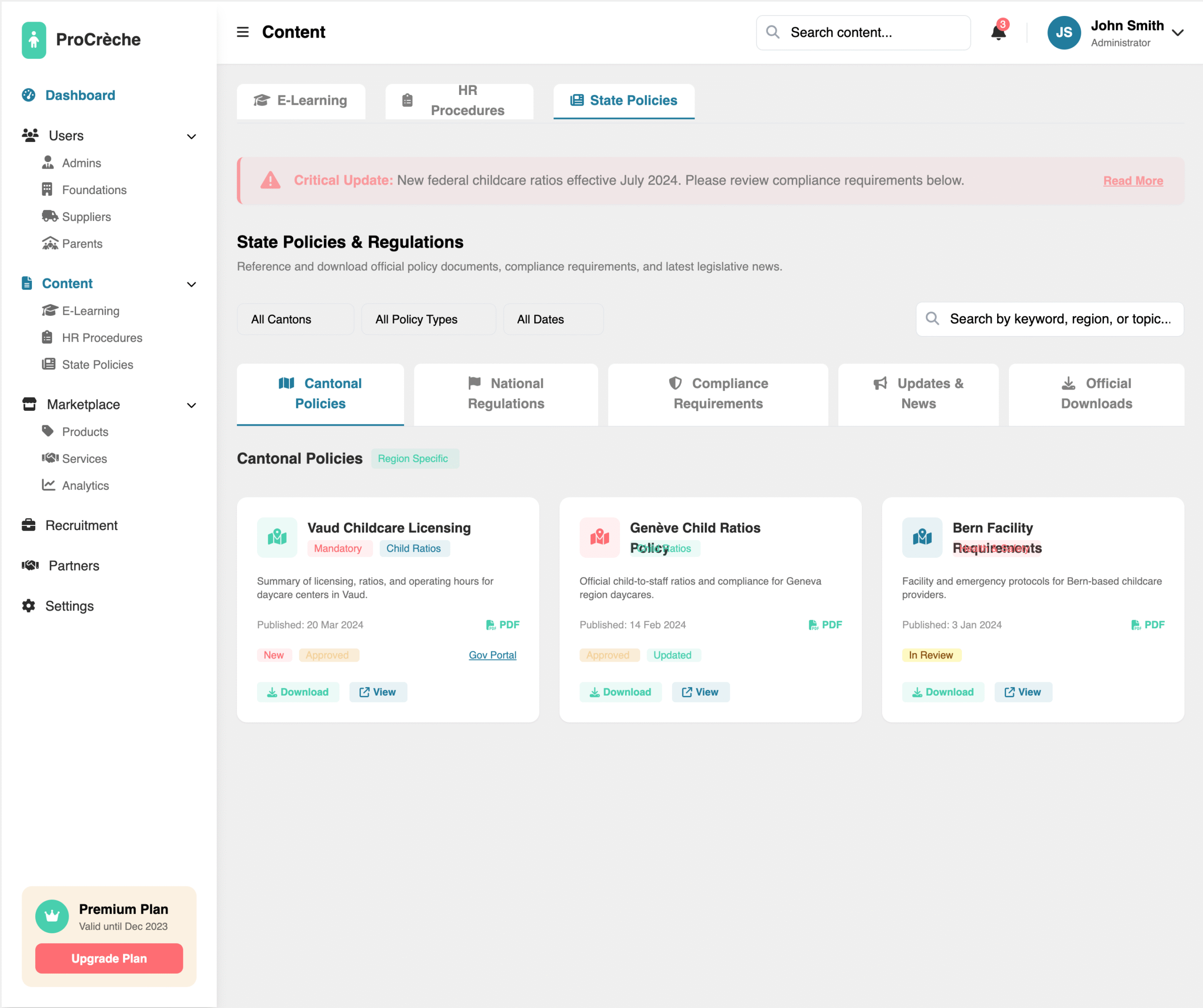This screenshot has height=1008, width=1203.
Task: Open the Gov Portal link
Action: click(492, 655)
